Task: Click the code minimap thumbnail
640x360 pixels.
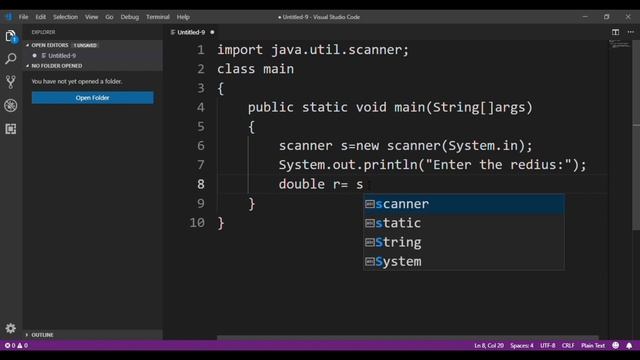Action: (x=620, y=44)
